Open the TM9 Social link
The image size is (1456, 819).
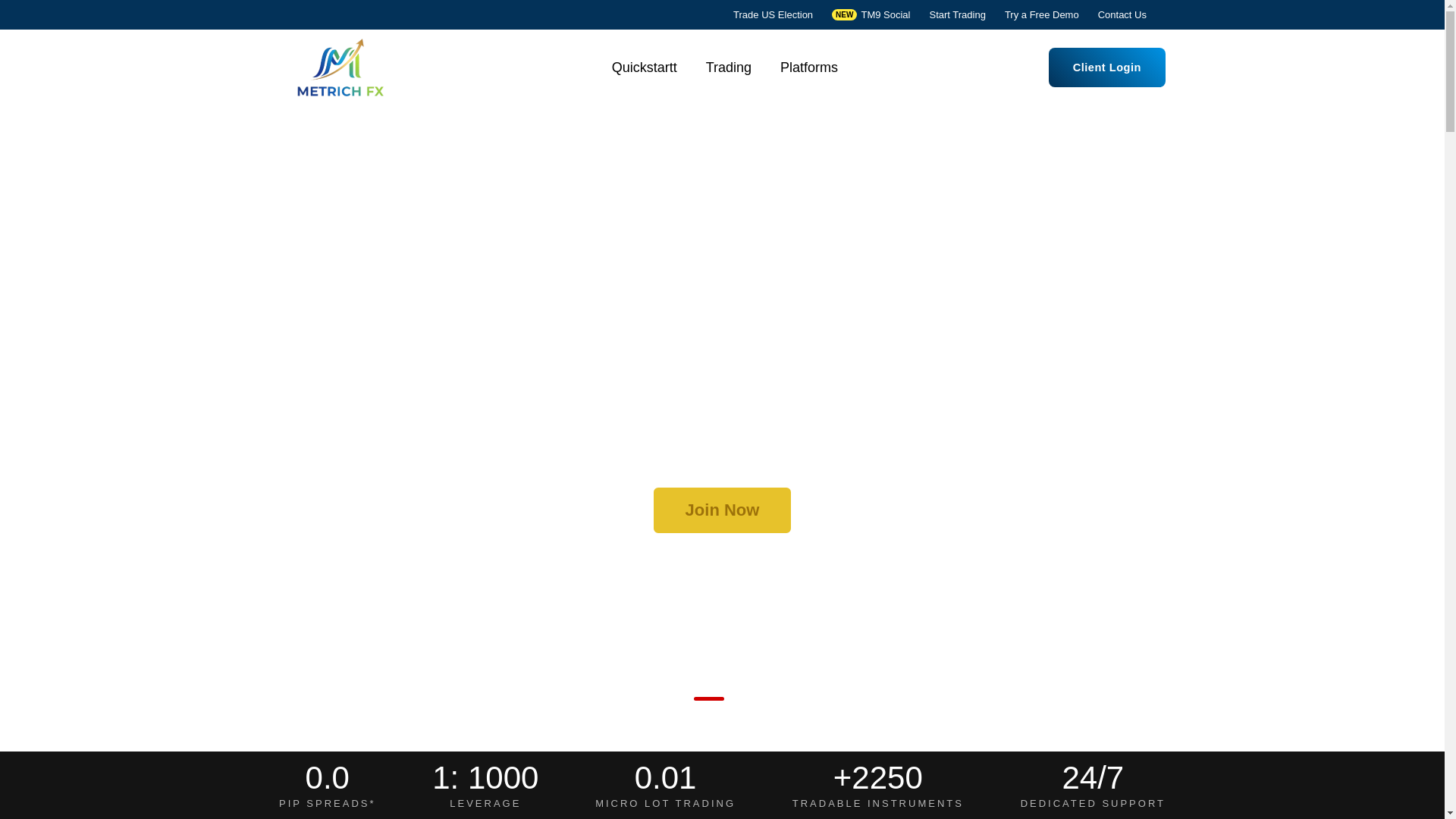pos(885,15)
